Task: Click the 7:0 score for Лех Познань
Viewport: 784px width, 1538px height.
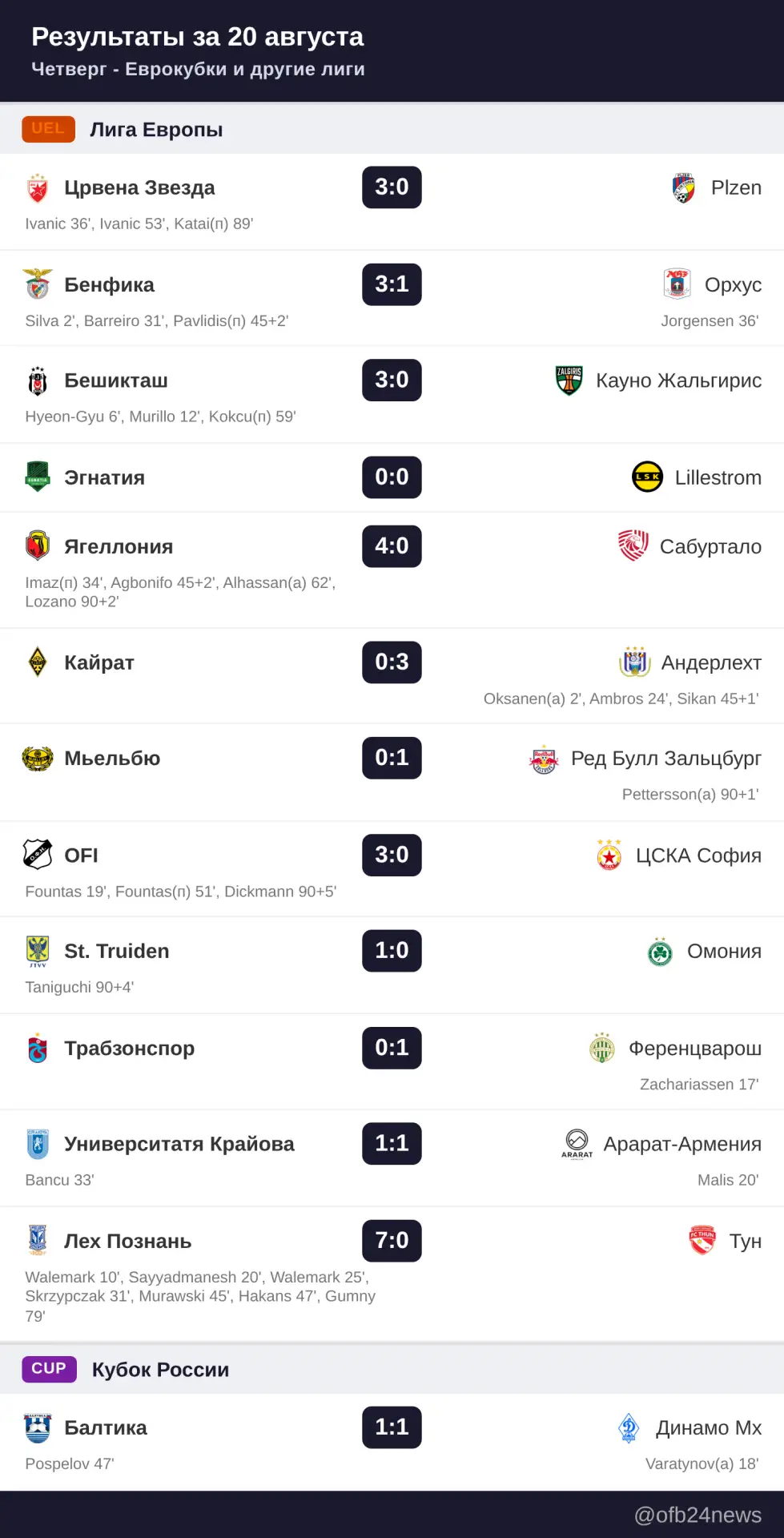Action: pos(392,1240)
